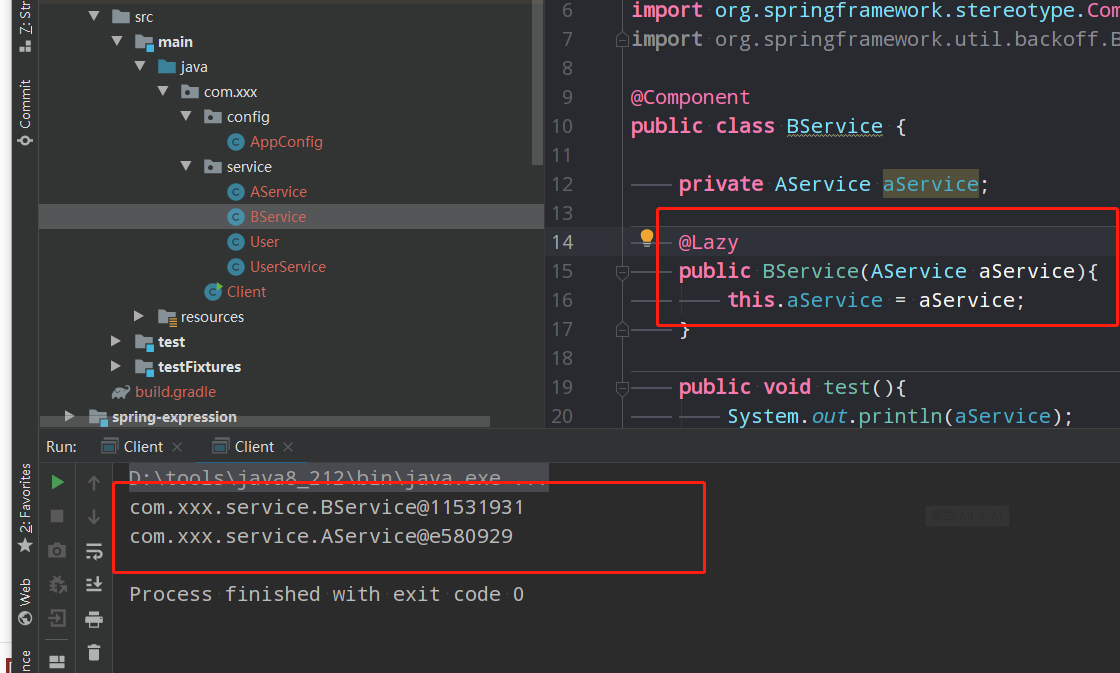The width and height of the screenshot is (1120, 673).
Task: Click gutter line number 19
Action: point(562,387)
